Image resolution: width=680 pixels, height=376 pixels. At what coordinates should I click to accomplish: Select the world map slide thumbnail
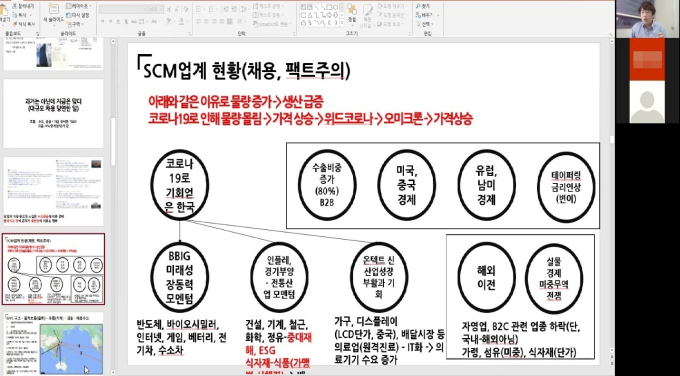54,343
